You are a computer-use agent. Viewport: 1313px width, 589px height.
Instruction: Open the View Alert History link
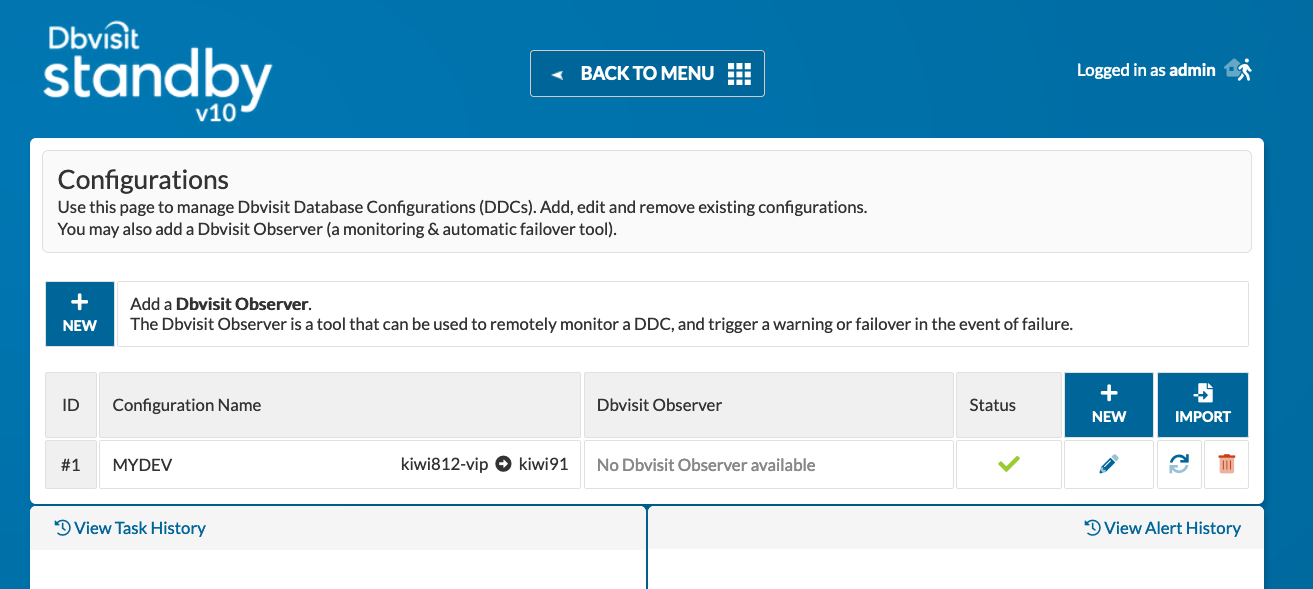[1163, 528]
